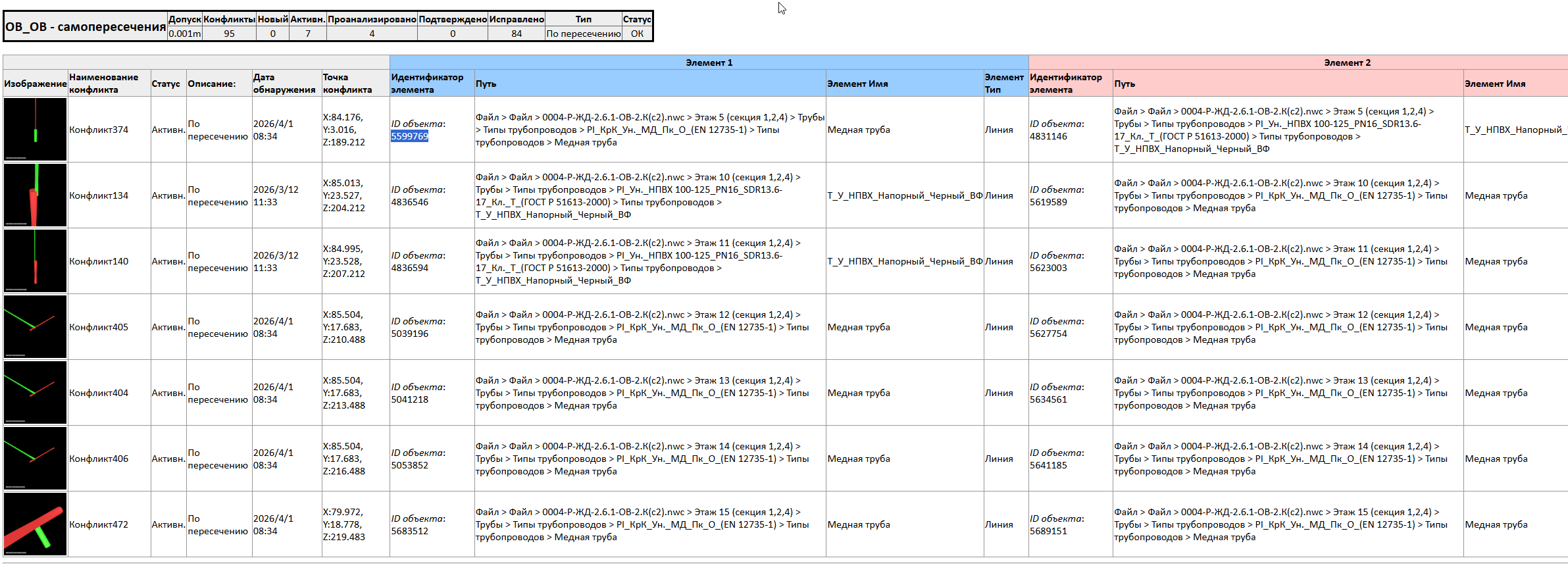The height and width of the screenshot is (579, 1568).
Task: Click object ID 5627754 in Element 2
Action: [1048, 334]
